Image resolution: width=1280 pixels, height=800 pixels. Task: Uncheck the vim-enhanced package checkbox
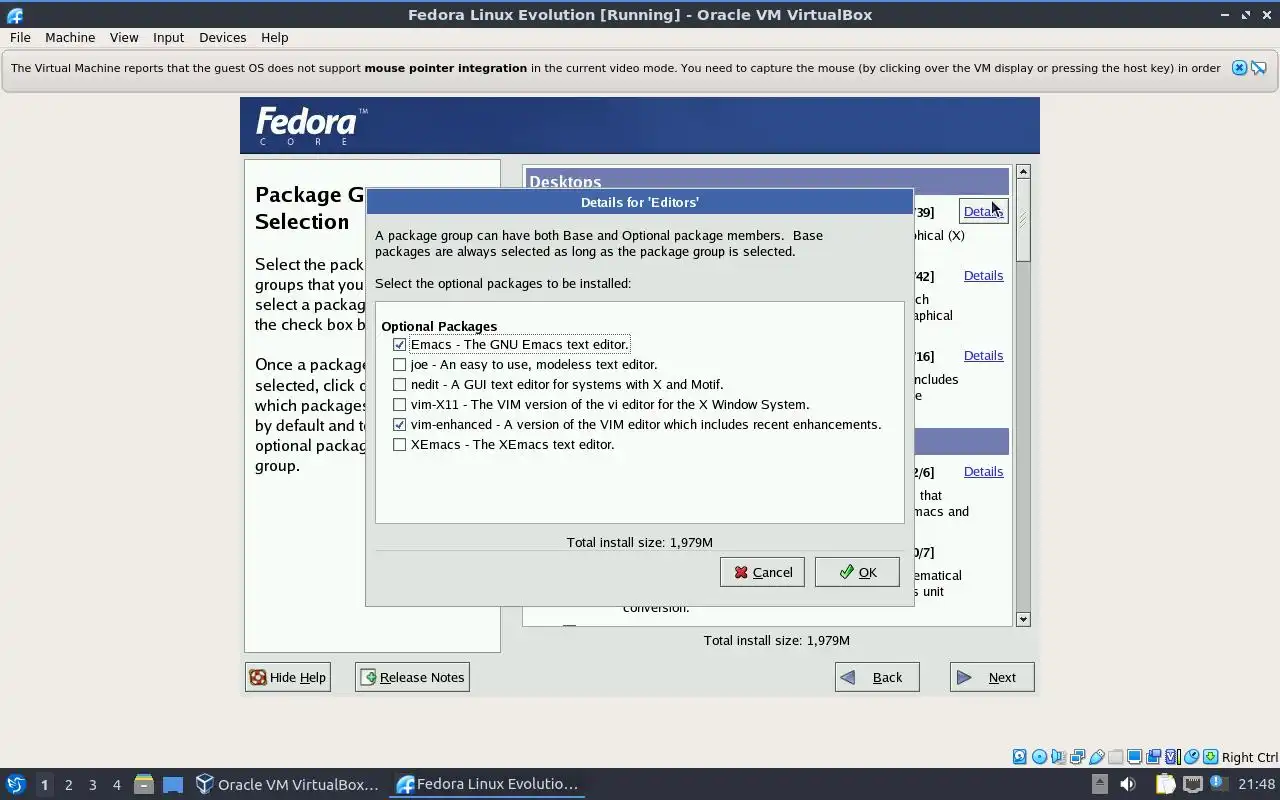[x=399, y=424]
